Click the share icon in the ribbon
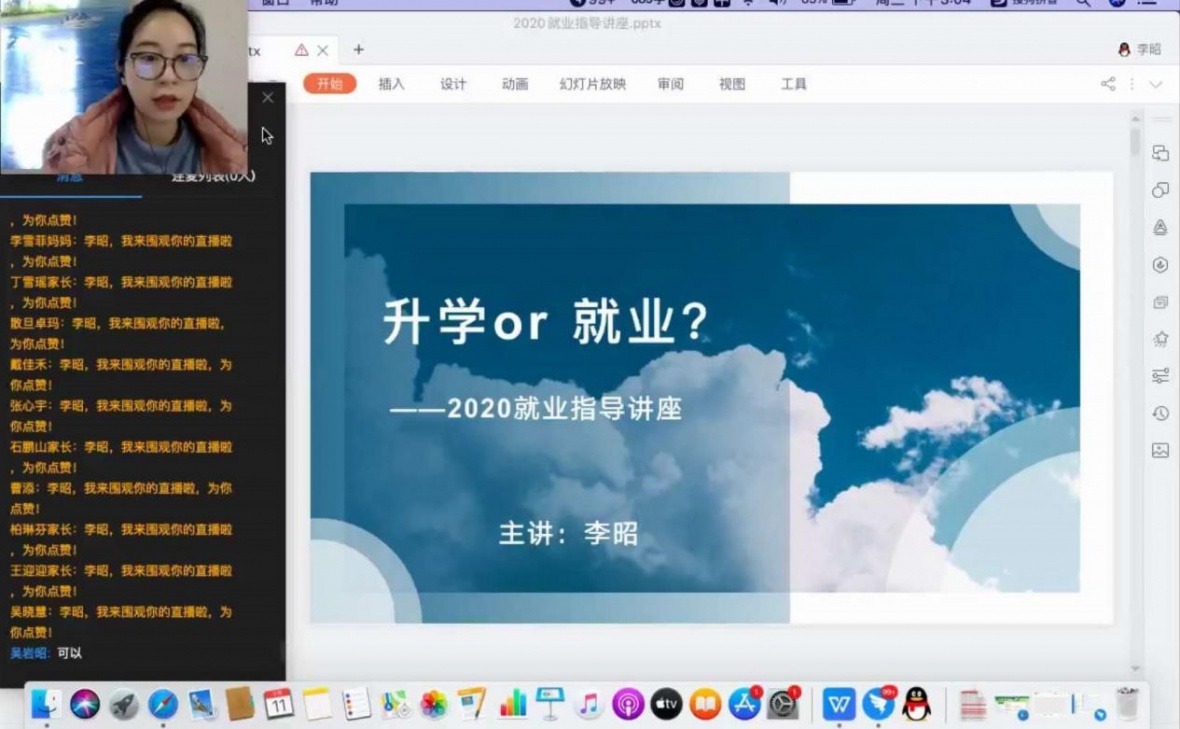 pyautogui.click(x=1108, y=84)
